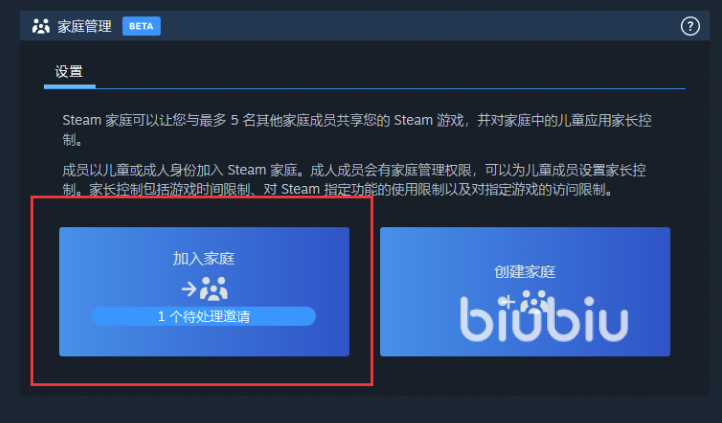This screenshot has height=423, width=722.
Task: Click the paragraph about 成人成员 parental controls
Action: point(354,180)
